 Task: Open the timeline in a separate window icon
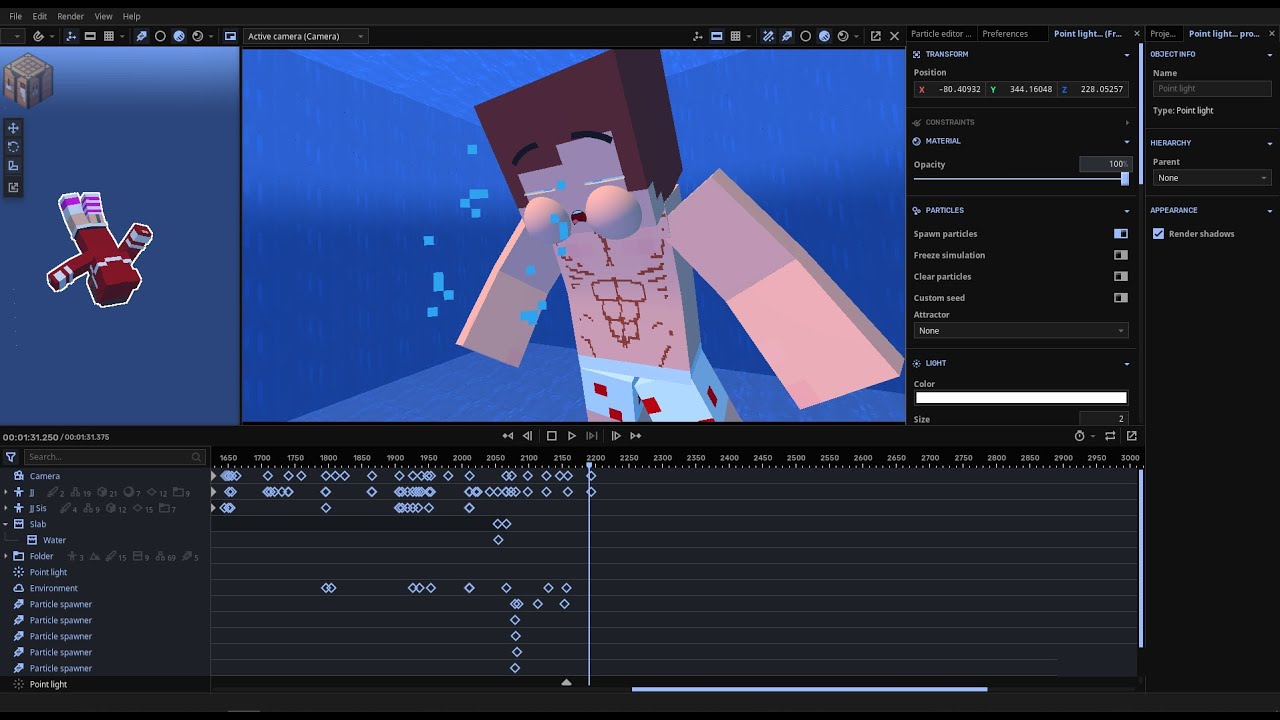click(x=1132, y=436)
